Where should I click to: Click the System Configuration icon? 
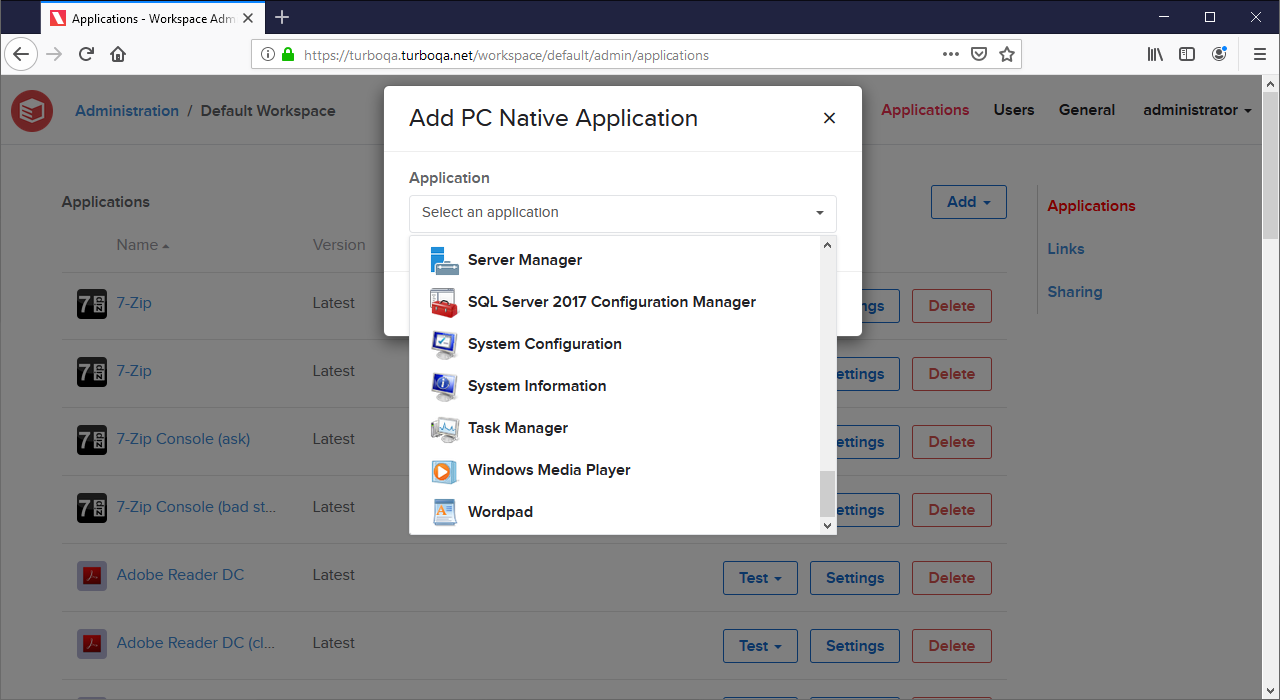tap(444, 344)
